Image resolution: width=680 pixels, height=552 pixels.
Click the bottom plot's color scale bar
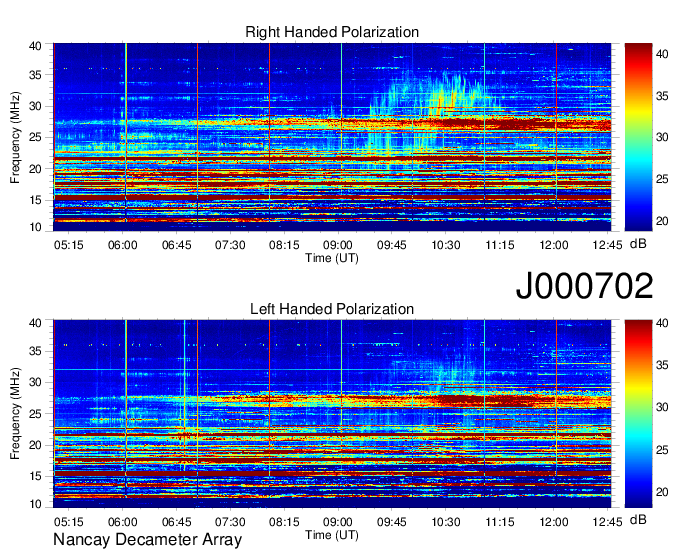(x=639, y=414)
